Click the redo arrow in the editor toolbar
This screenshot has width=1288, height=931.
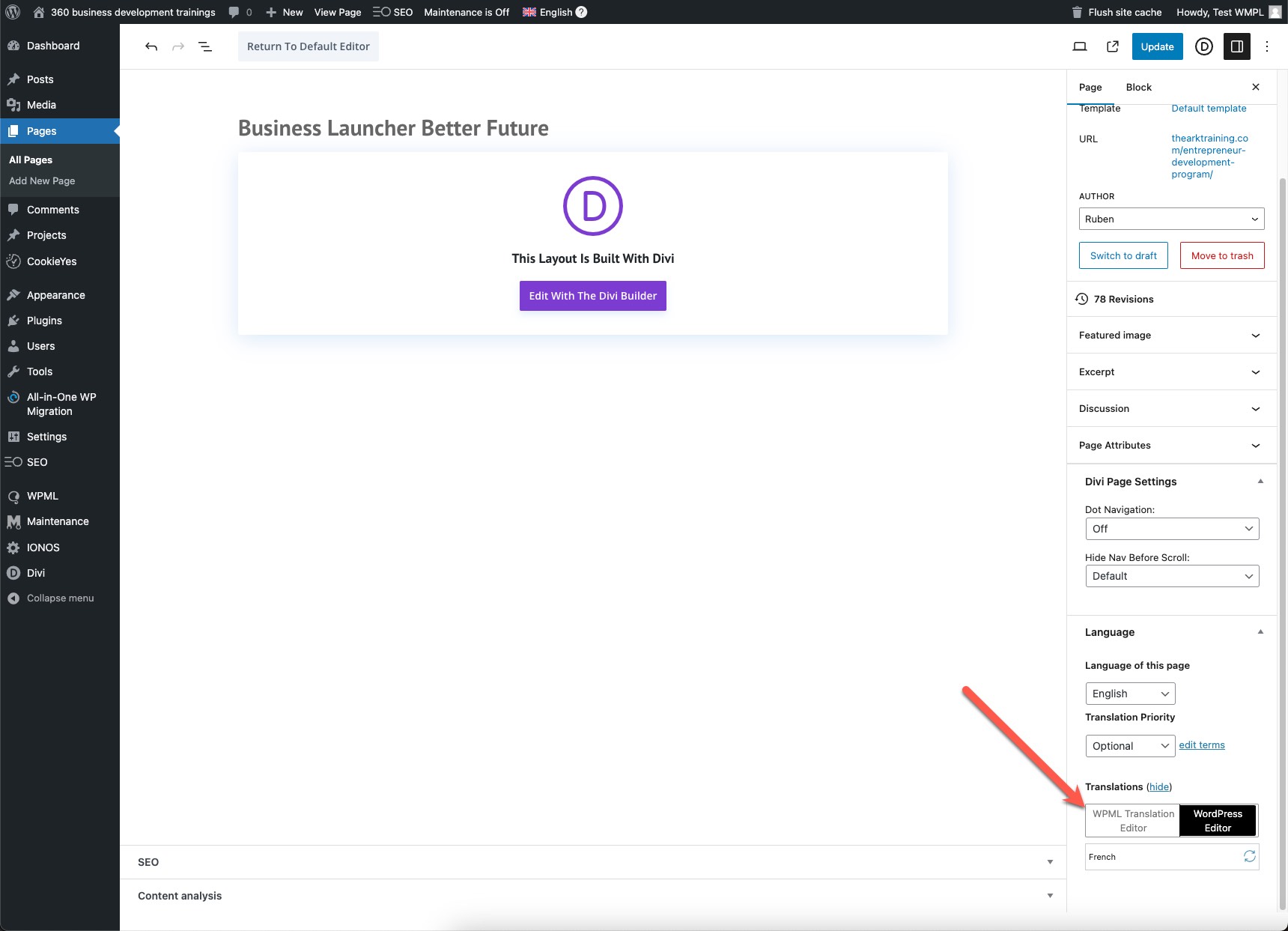[x=178, y=46]
